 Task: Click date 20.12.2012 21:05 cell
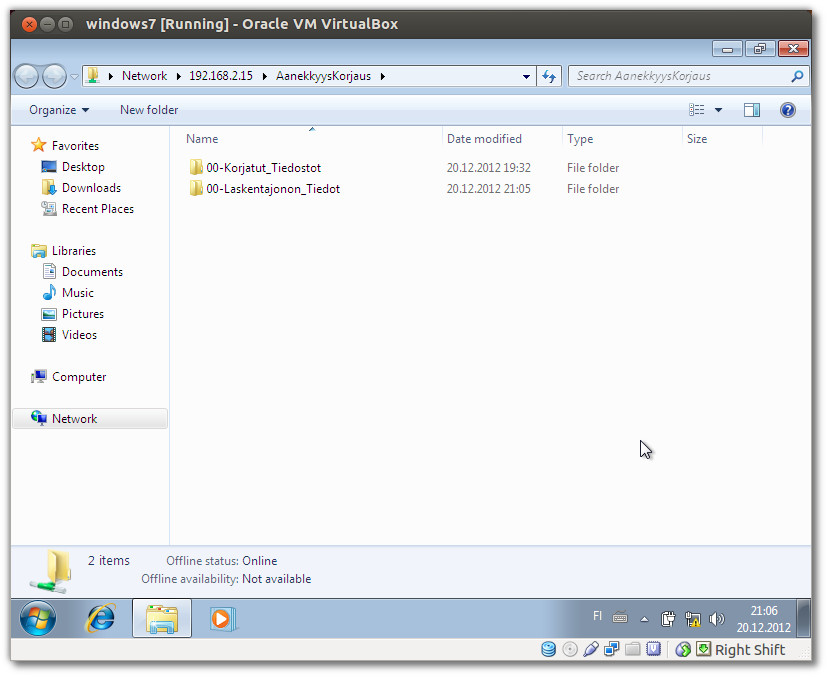(488, 189)
